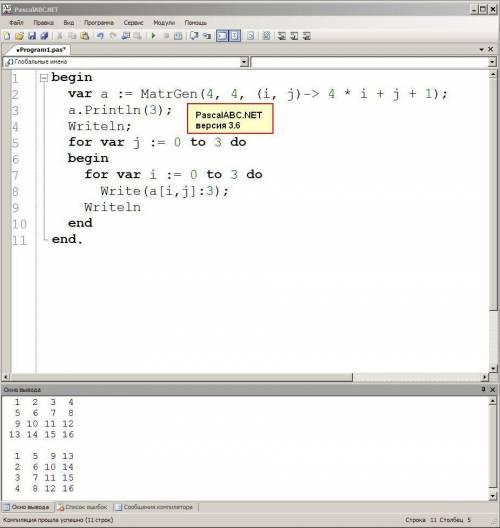Paste from clipboard using the toolbar icon
The image size is (500, 528).
click(85, 36)
